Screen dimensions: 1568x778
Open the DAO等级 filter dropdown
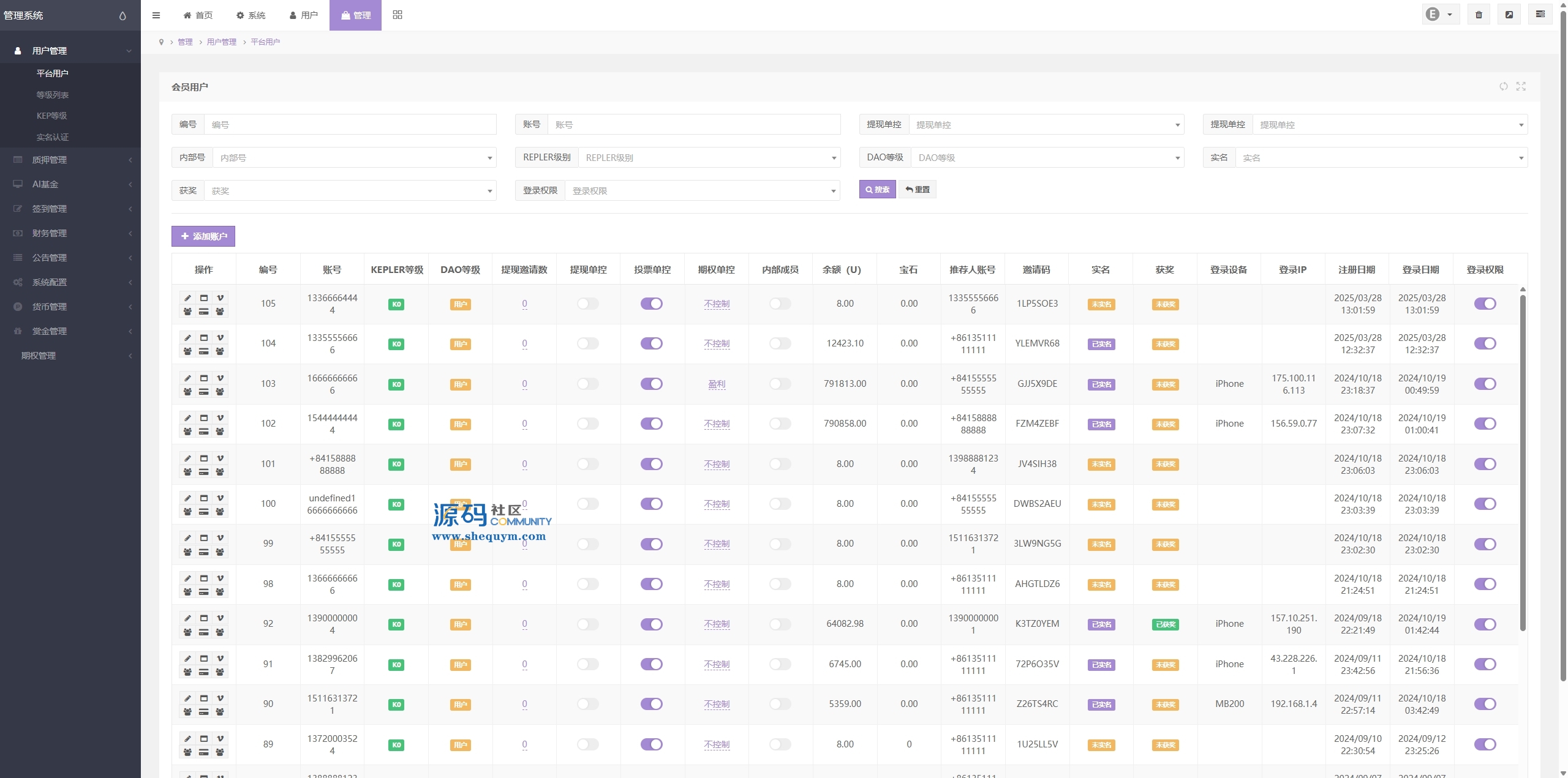pyautogui.click(x=1046, y=158)
